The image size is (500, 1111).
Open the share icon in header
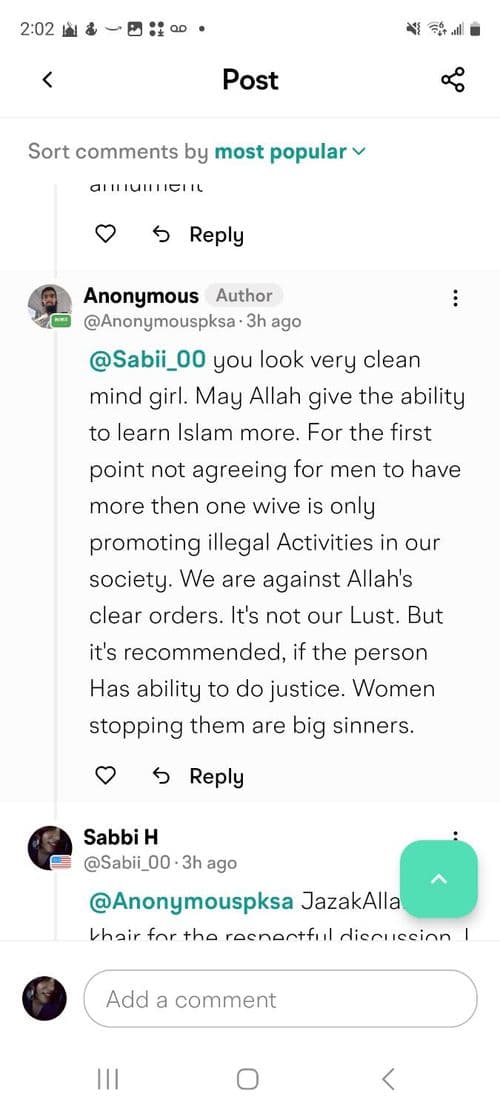(453, 80)
